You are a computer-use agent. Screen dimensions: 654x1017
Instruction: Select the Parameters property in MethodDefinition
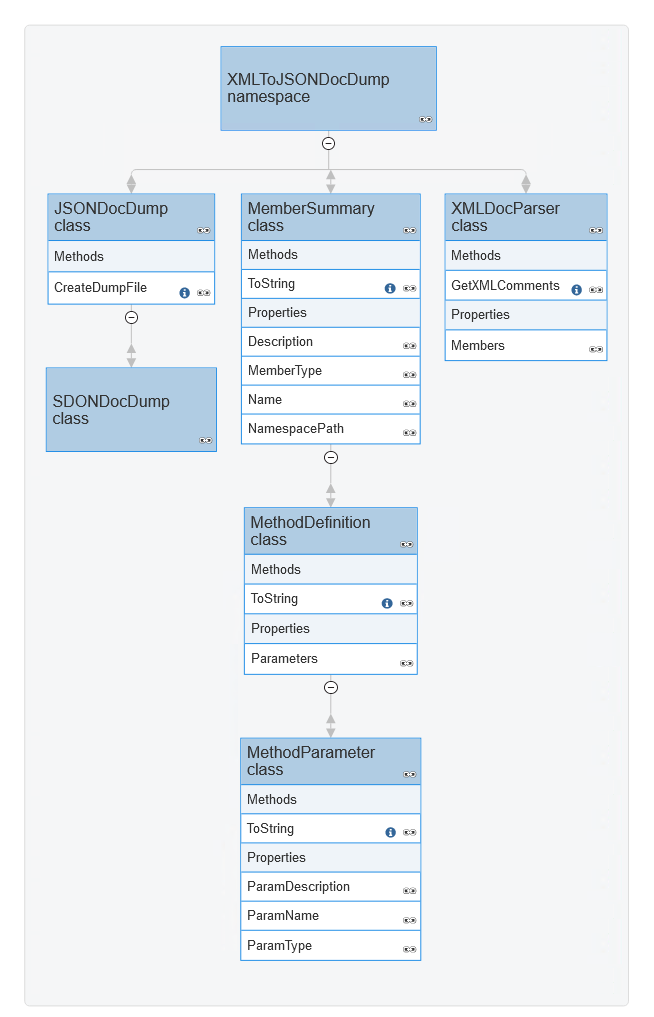(x=285, y=659)
